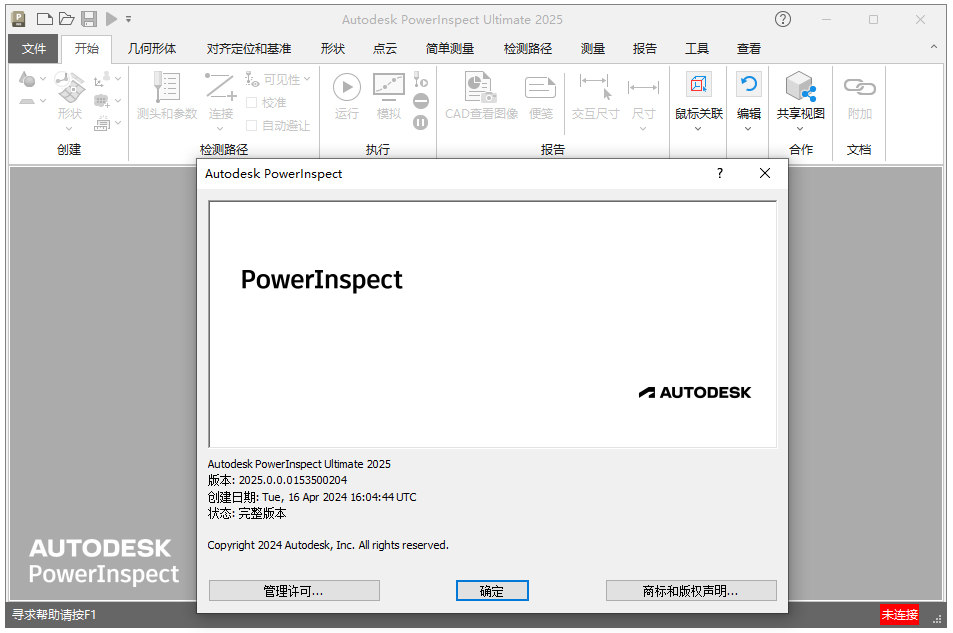Expand the geometric shapes icon dropdown arrow
953x633 pixels.
[x=43, y=79]
